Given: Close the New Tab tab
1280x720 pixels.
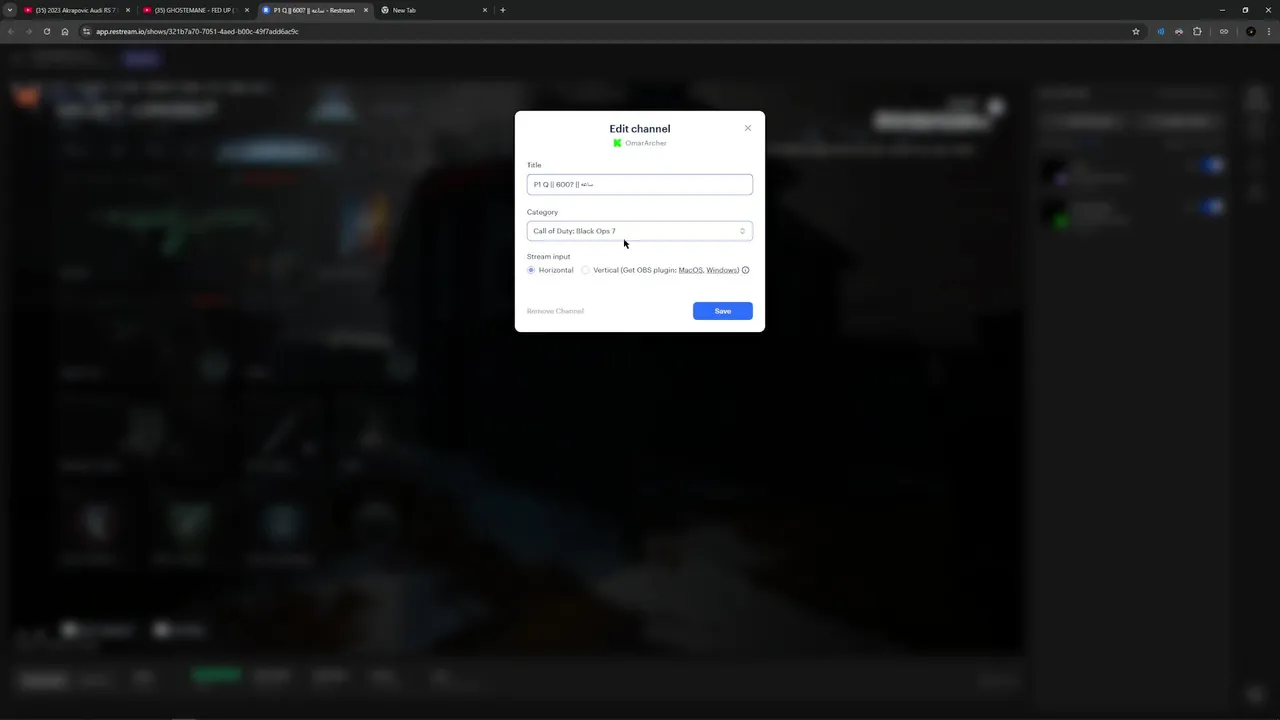Looking at the screenshot, I should tap(485, 10).
